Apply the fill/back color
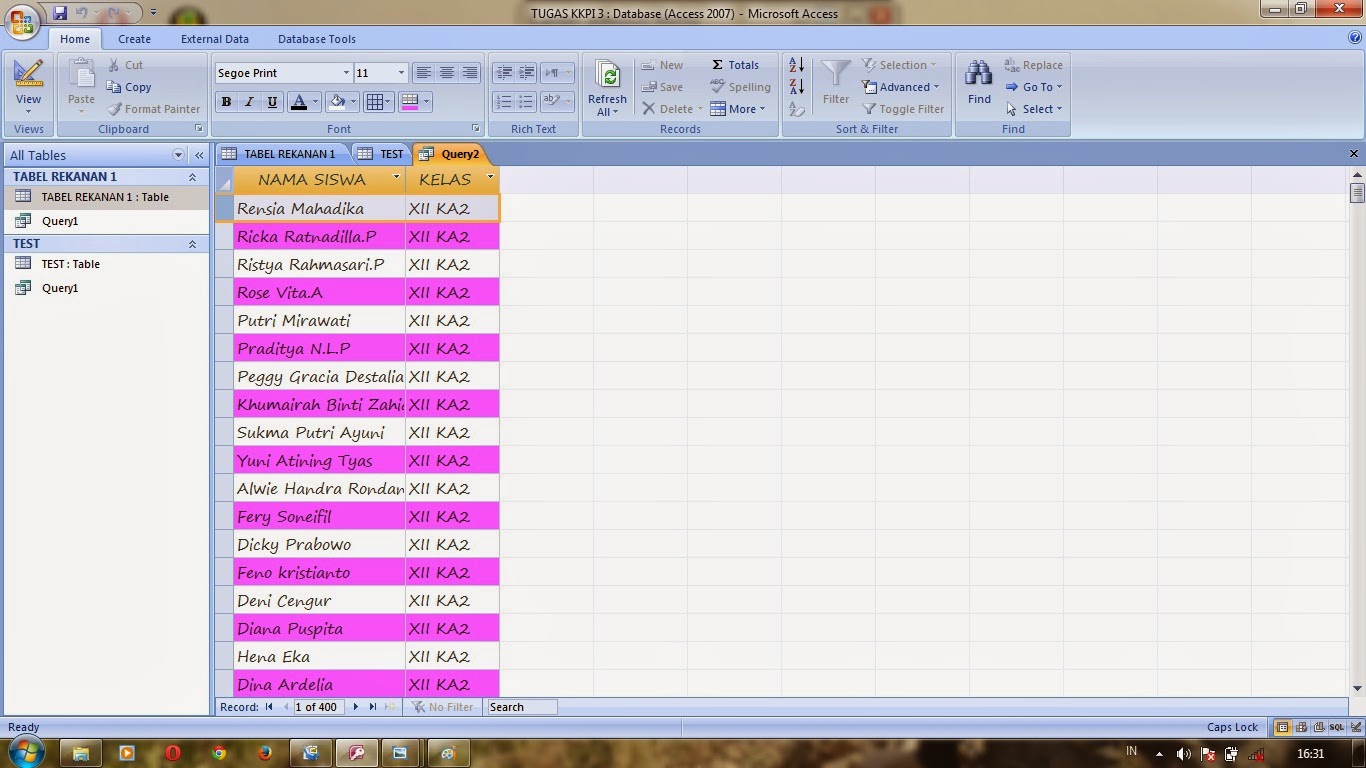1366x768 pixels. click(x=338, y=101)
